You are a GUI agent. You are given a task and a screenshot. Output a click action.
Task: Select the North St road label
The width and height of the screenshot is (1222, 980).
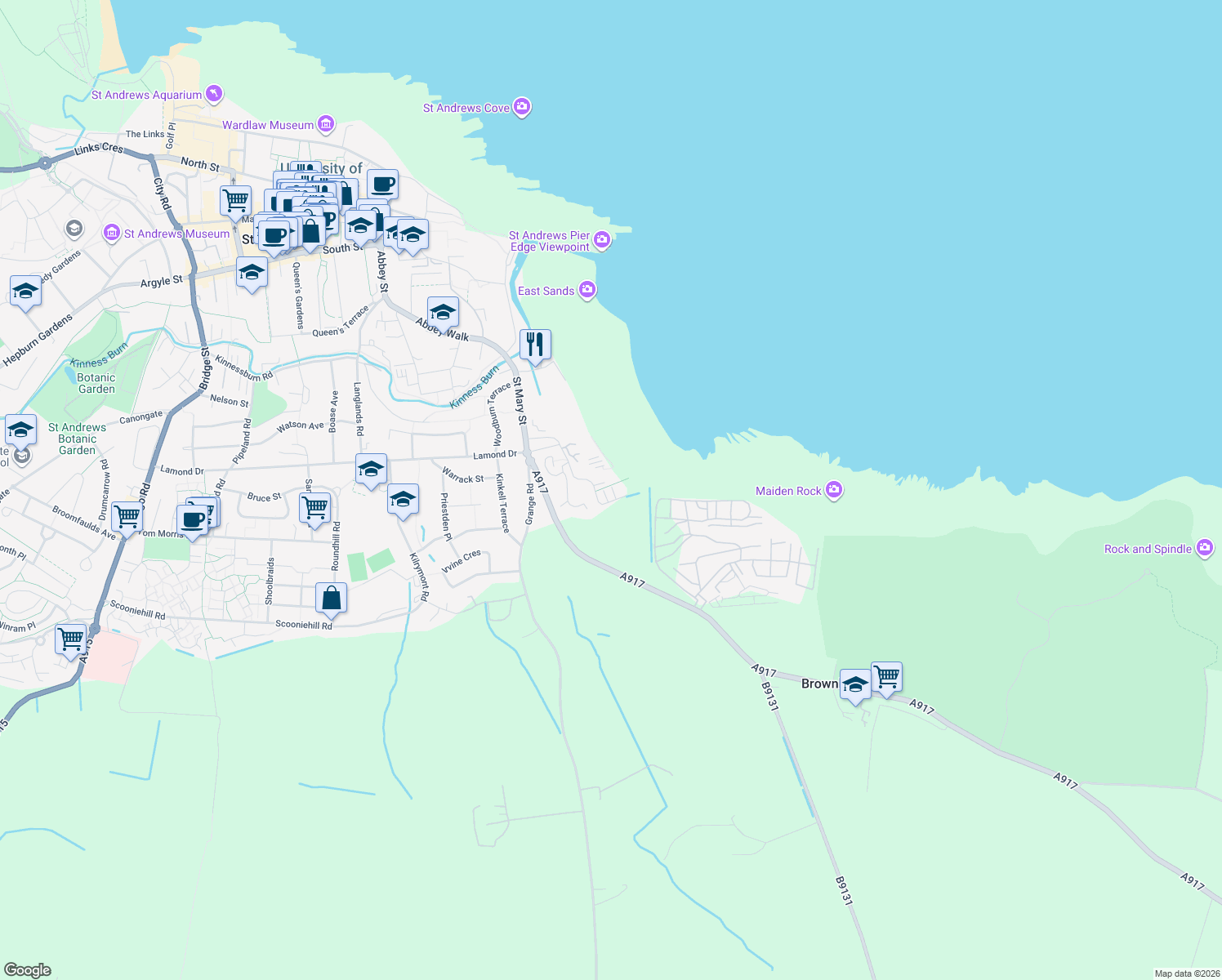point(200,164)
